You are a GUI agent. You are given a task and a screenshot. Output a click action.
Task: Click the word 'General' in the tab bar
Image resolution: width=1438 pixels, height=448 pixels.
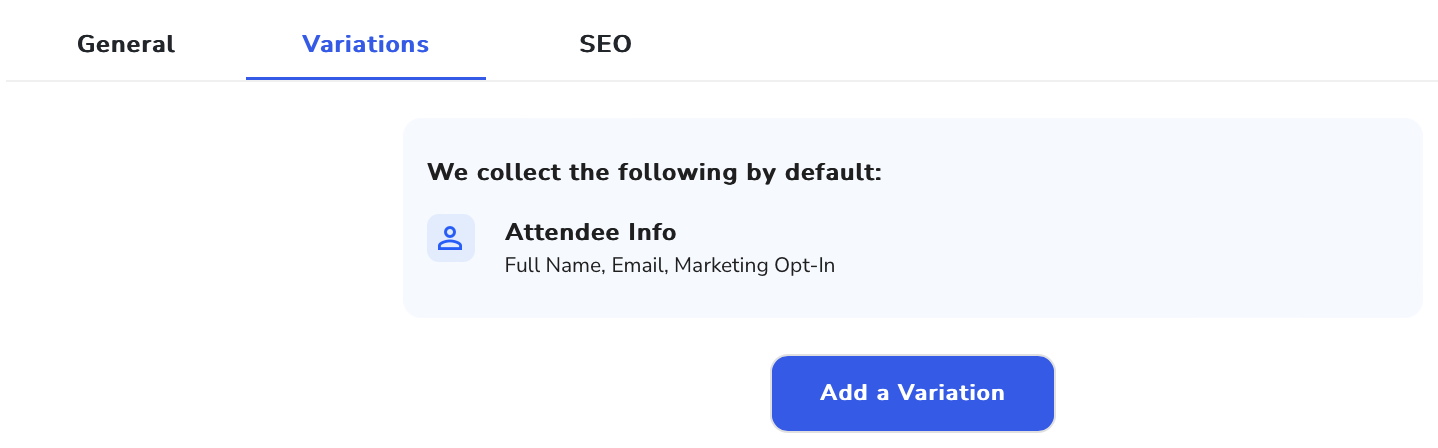click(126, 44)
